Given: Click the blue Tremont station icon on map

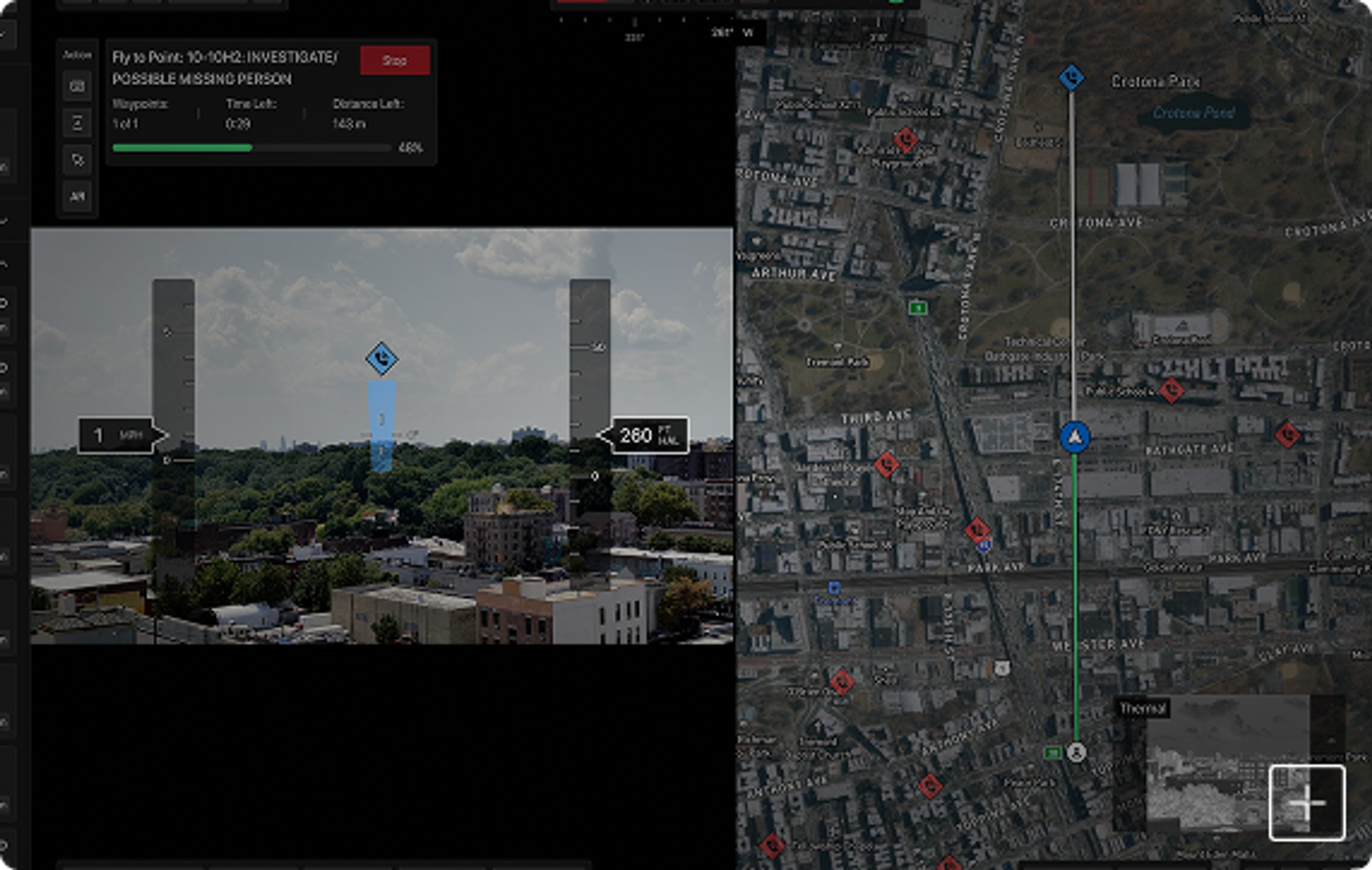Looking at the screenshot, I should point(834,587).
